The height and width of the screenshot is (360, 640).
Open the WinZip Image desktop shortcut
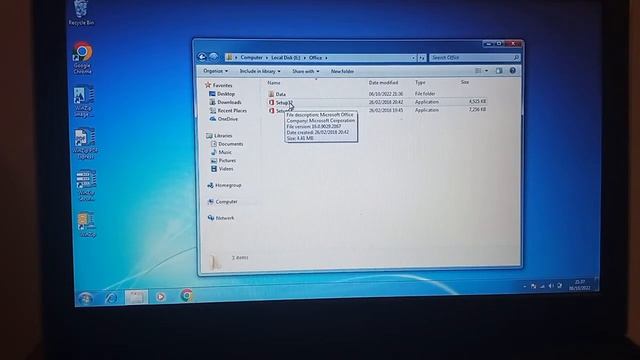(83, 101)
